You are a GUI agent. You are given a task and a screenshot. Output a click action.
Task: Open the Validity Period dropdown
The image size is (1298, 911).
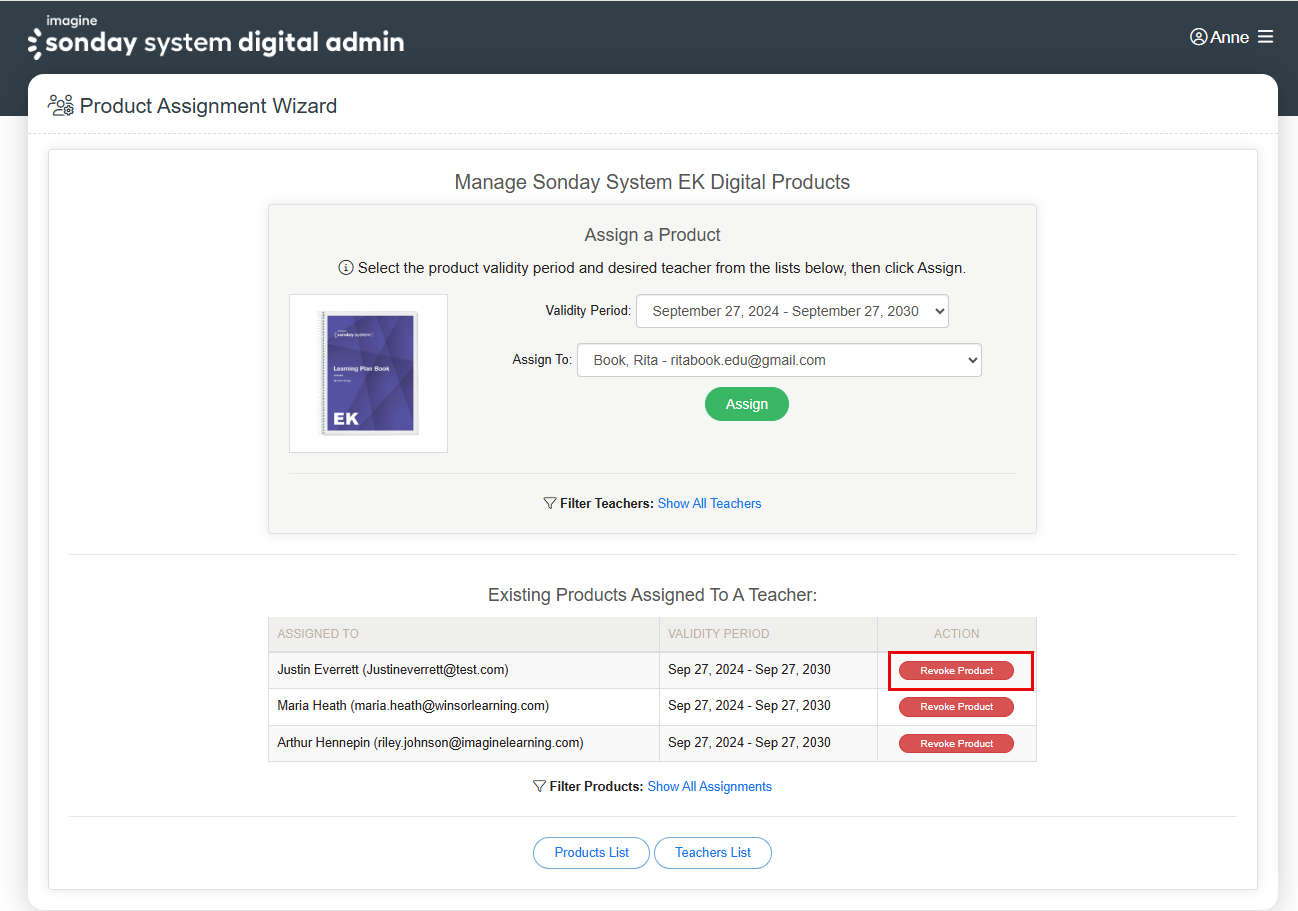(x=792, y=311)
